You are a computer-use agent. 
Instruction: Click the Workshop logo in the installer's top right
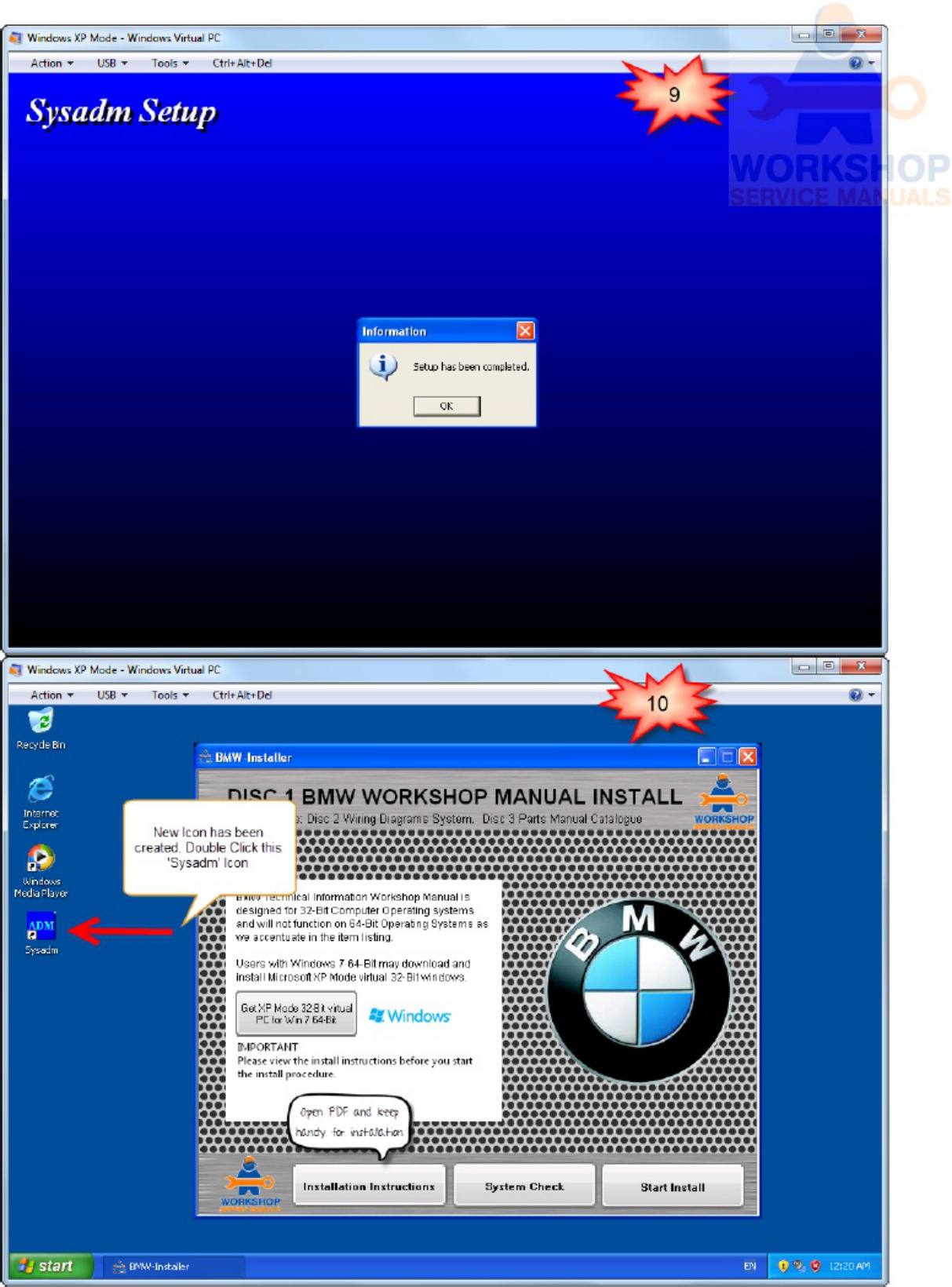pos(723,800)
